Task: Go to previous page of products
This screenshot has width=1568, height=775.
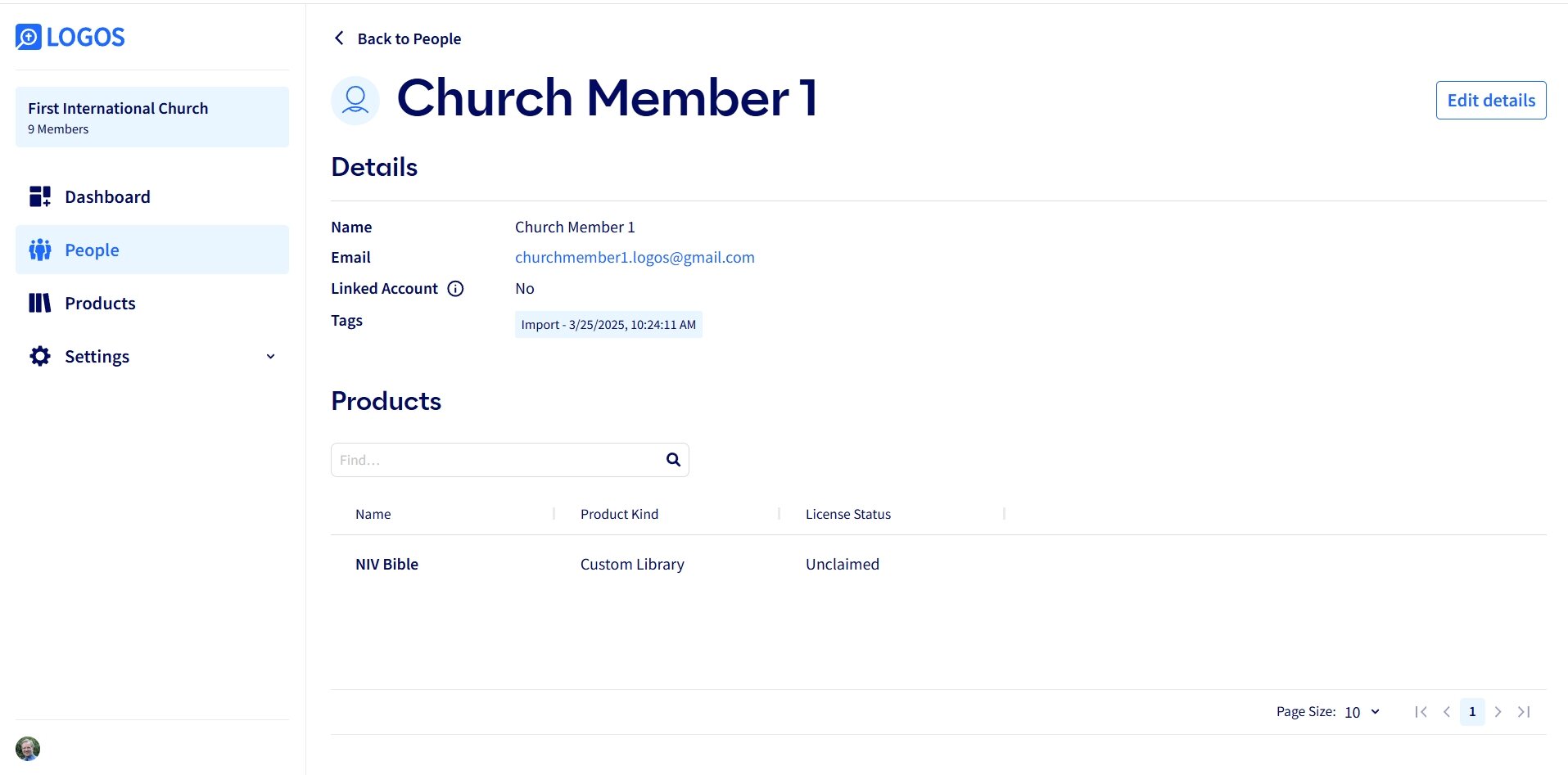Action: [1447, 712]
